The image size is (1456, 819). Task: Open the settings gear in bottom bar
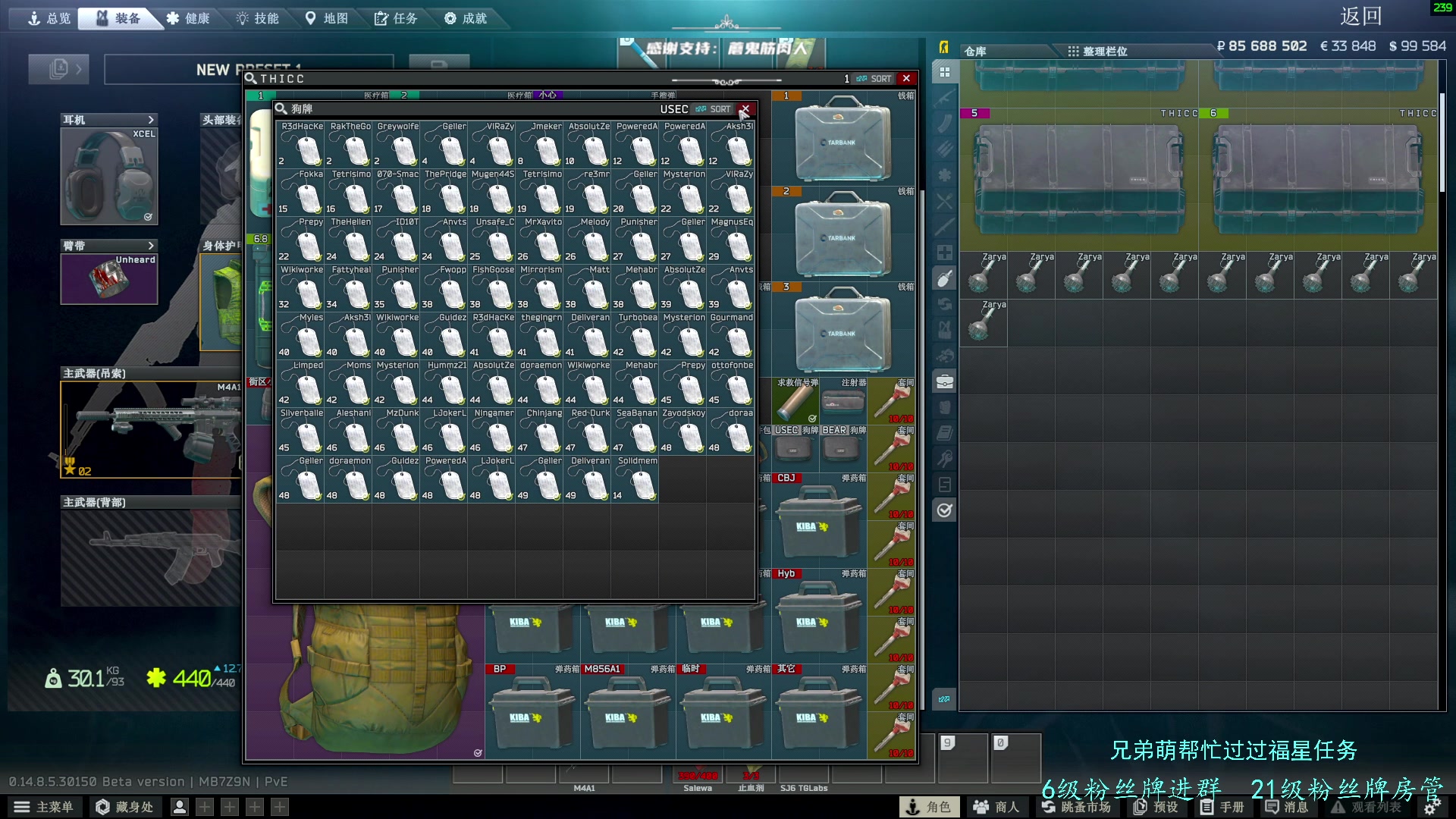(x=1430, y=807)
